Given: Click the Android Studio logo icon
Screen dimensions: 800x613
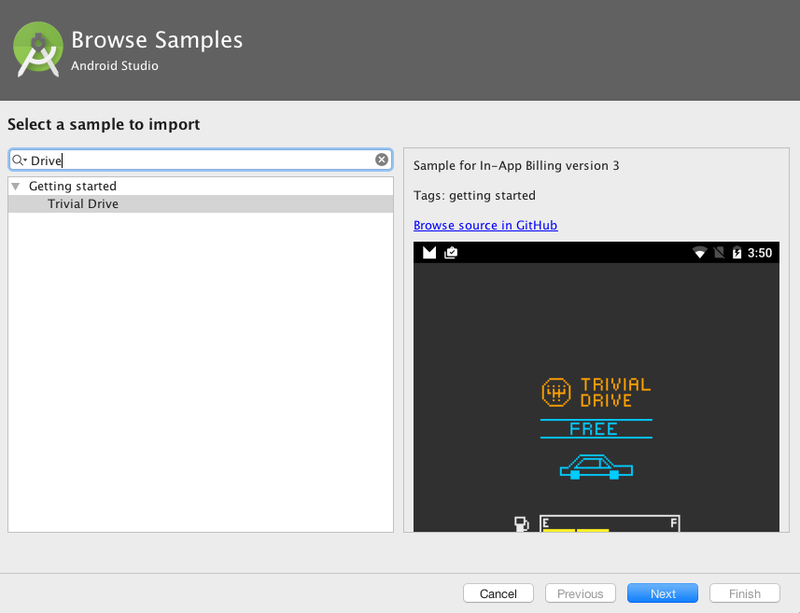Looking at the screenshot, I should (38, 50).
